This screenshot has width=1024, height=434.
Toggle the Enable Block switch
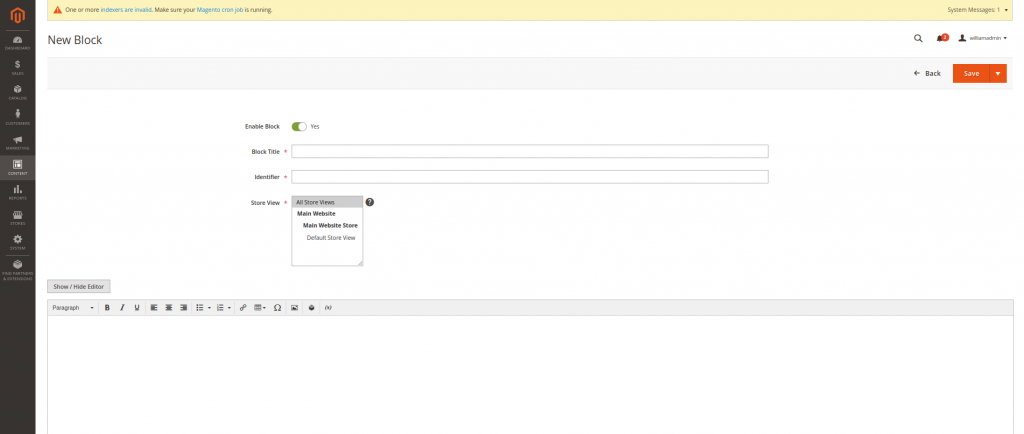pos(299,127)
